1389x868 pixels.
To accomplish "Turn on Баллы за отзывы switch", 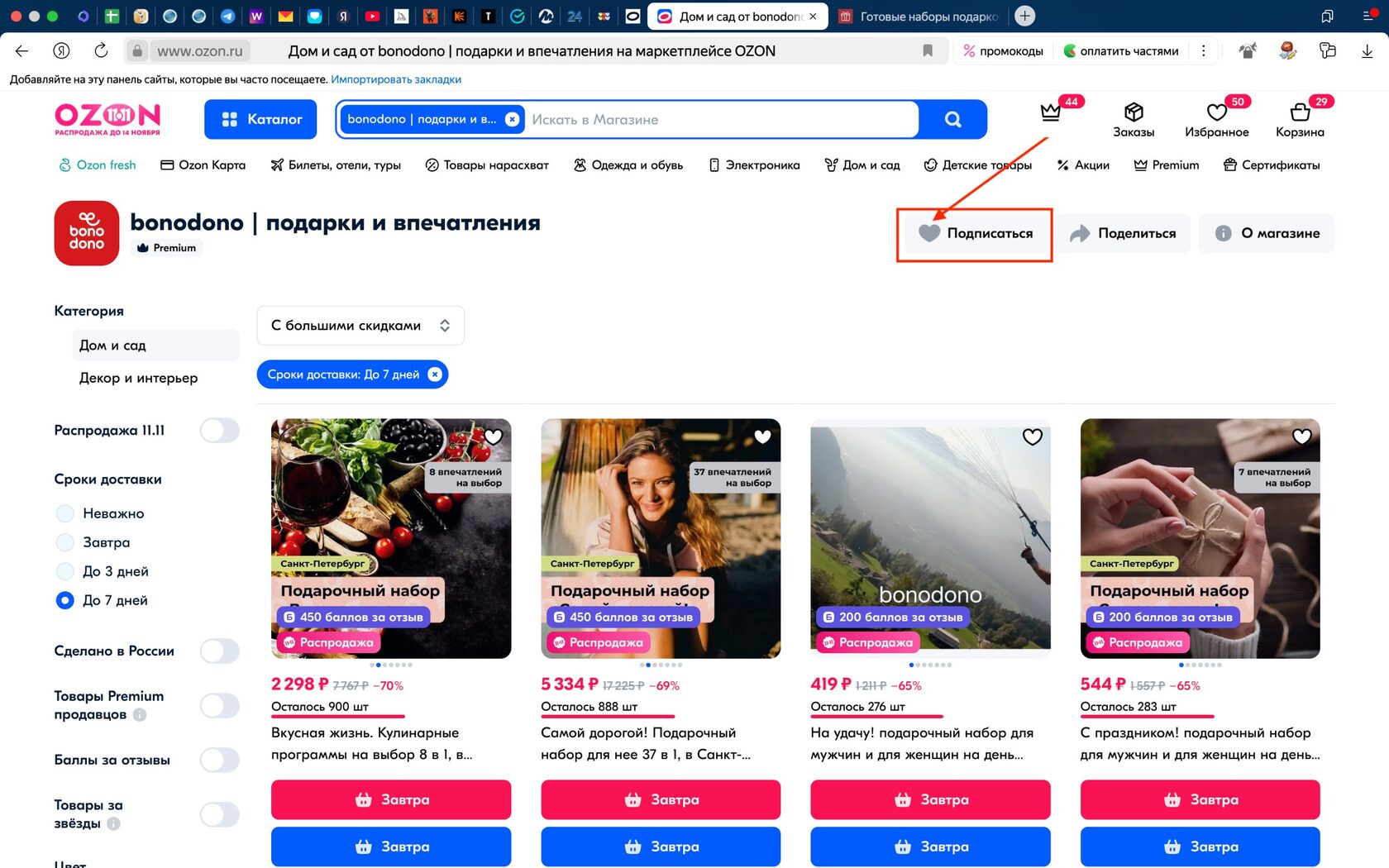I will (x=220, y=760).
